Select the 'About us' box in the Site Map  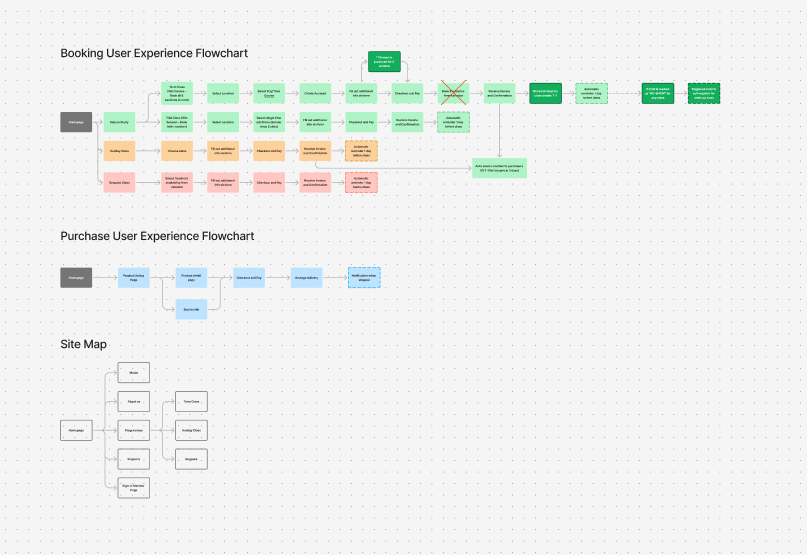pyautogui.click(x=134, y=401)
